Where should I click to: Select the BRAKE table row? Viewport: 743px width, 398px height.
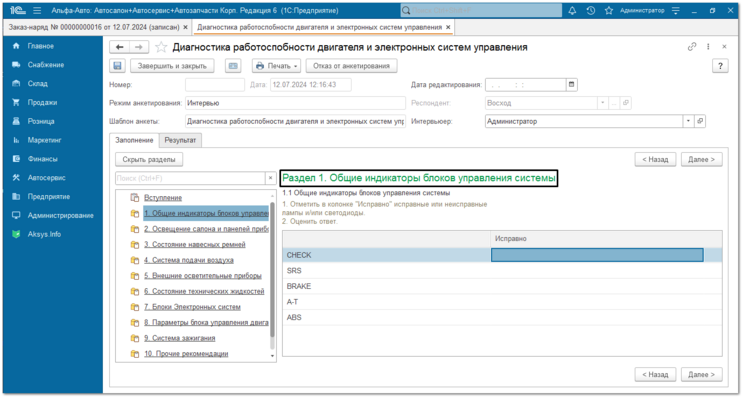point(502,286)
